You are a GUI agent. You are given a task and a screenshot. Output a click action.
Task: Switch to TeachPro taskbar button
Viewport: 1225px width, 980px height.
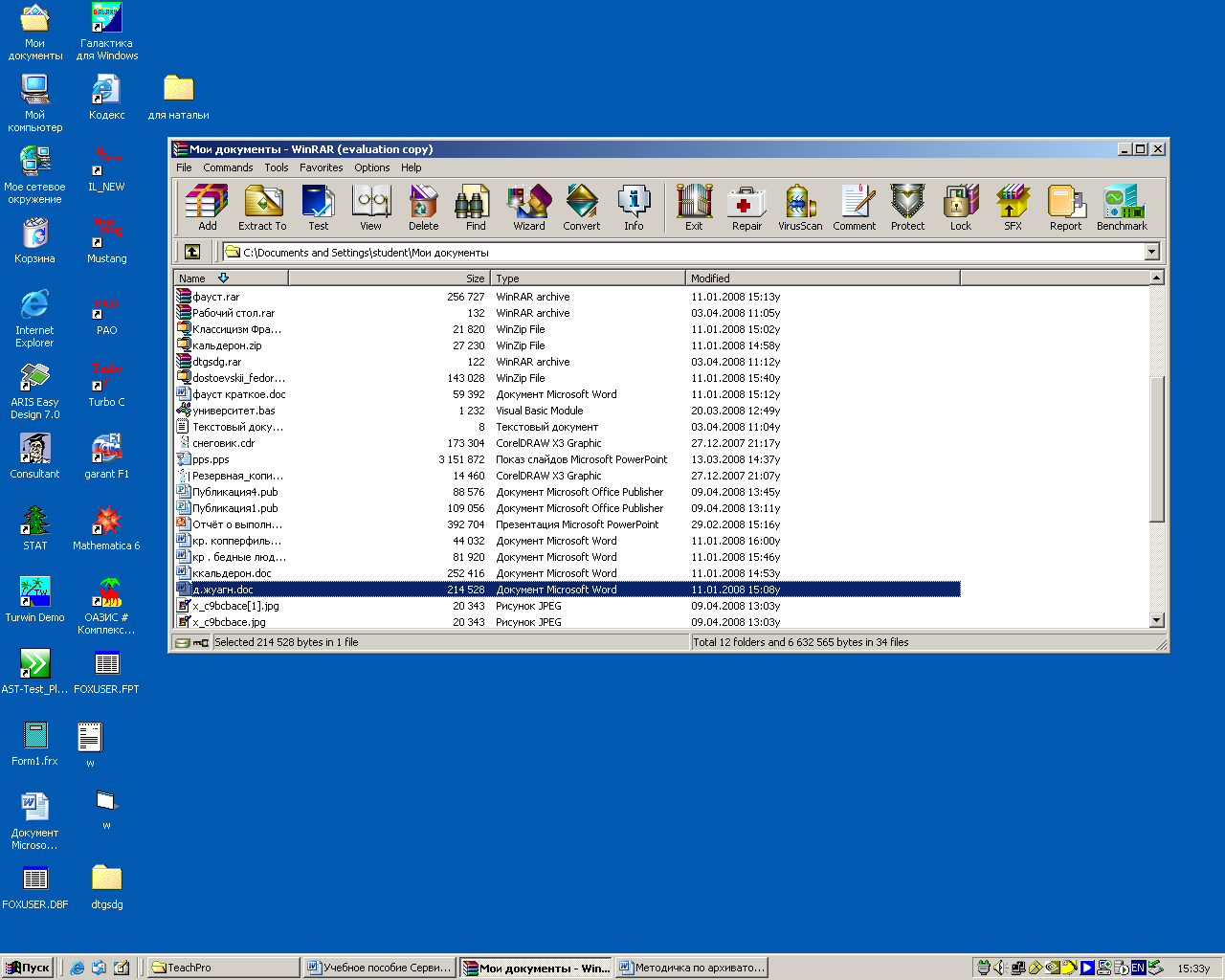point(223,968)
